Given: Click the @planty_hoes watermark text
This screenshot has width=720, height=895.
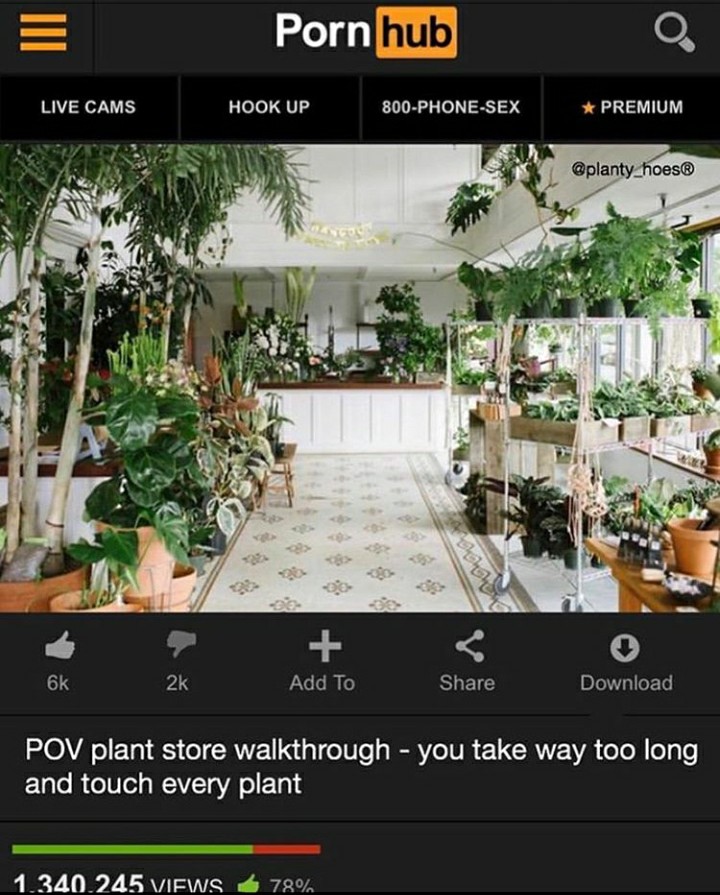Looking at the screenshot, I should pyautogui.click(x=633, y=169).
